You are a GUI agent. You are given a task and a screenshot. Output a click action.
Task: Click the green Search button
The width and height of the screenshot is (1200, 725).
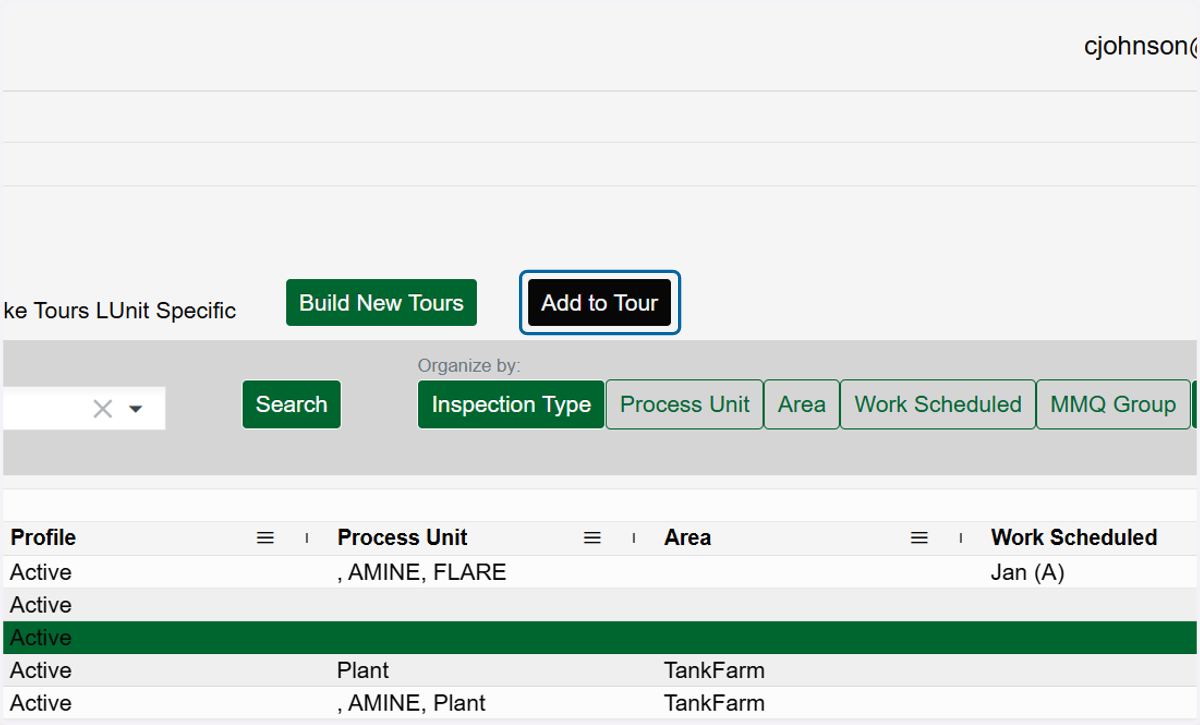pos(291,405)
